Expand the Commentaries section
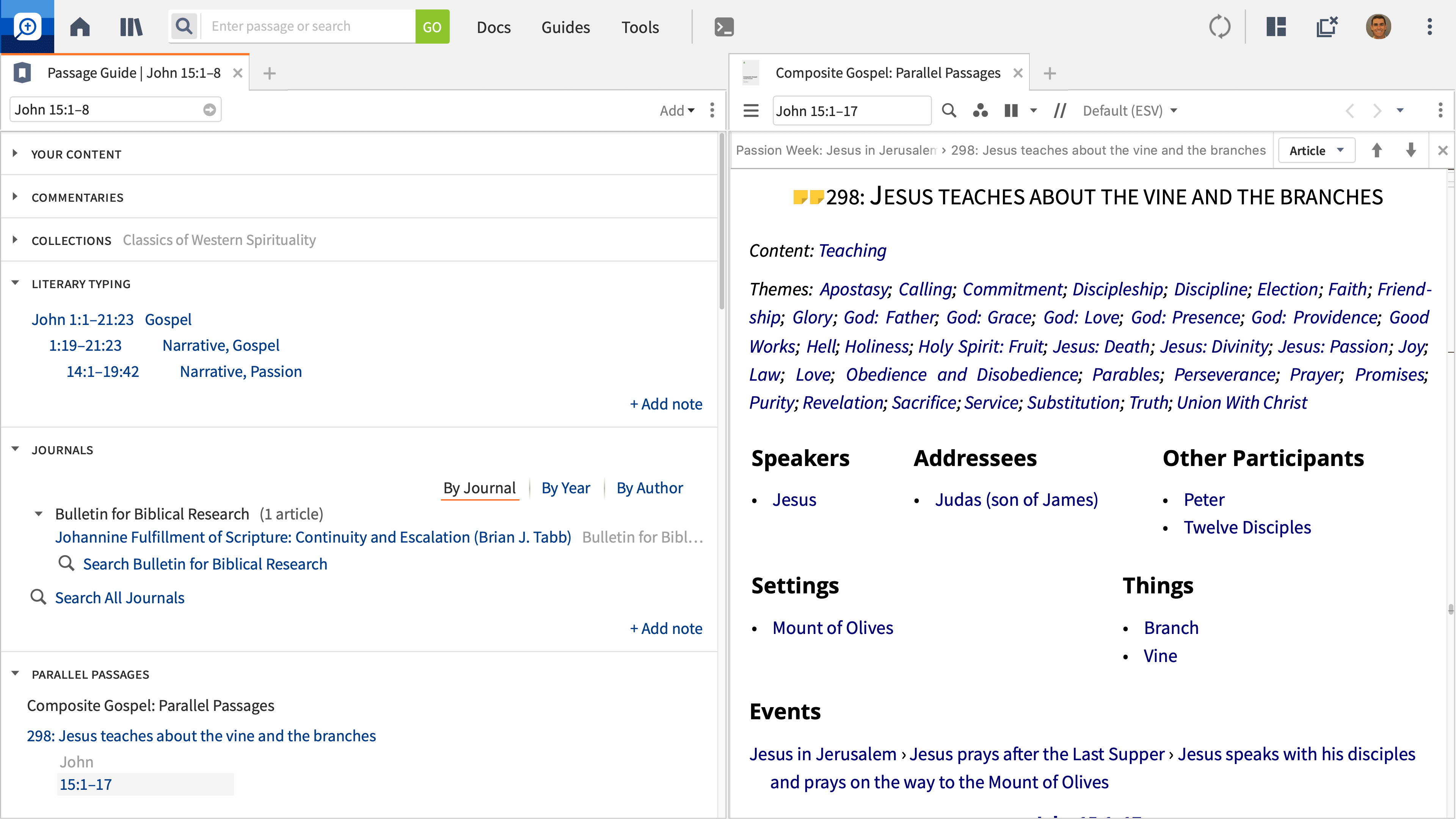The image size is (1456, 819). click(77, 197)
